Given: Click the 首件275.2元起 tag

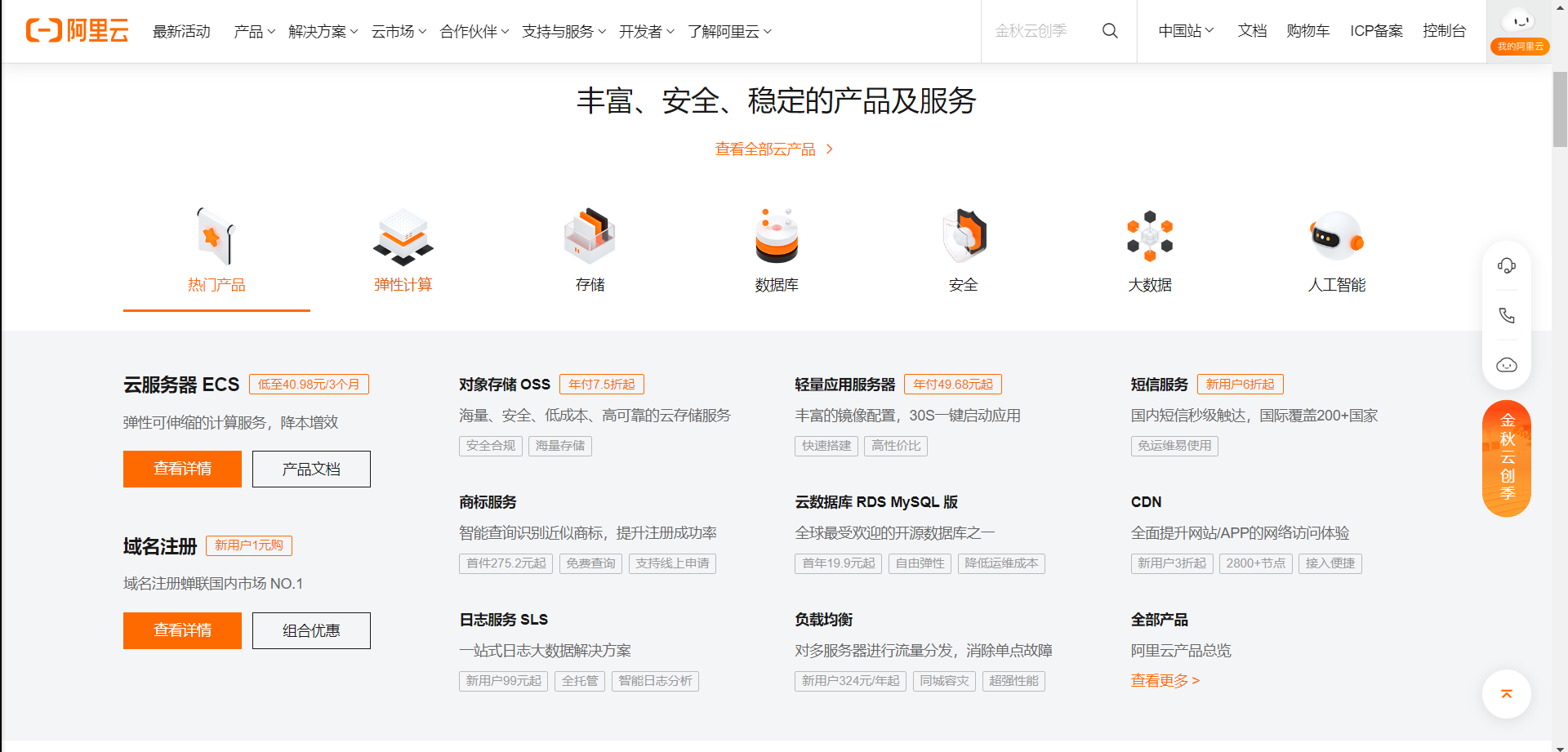Looking at the screenshot, I should (506, 563).
